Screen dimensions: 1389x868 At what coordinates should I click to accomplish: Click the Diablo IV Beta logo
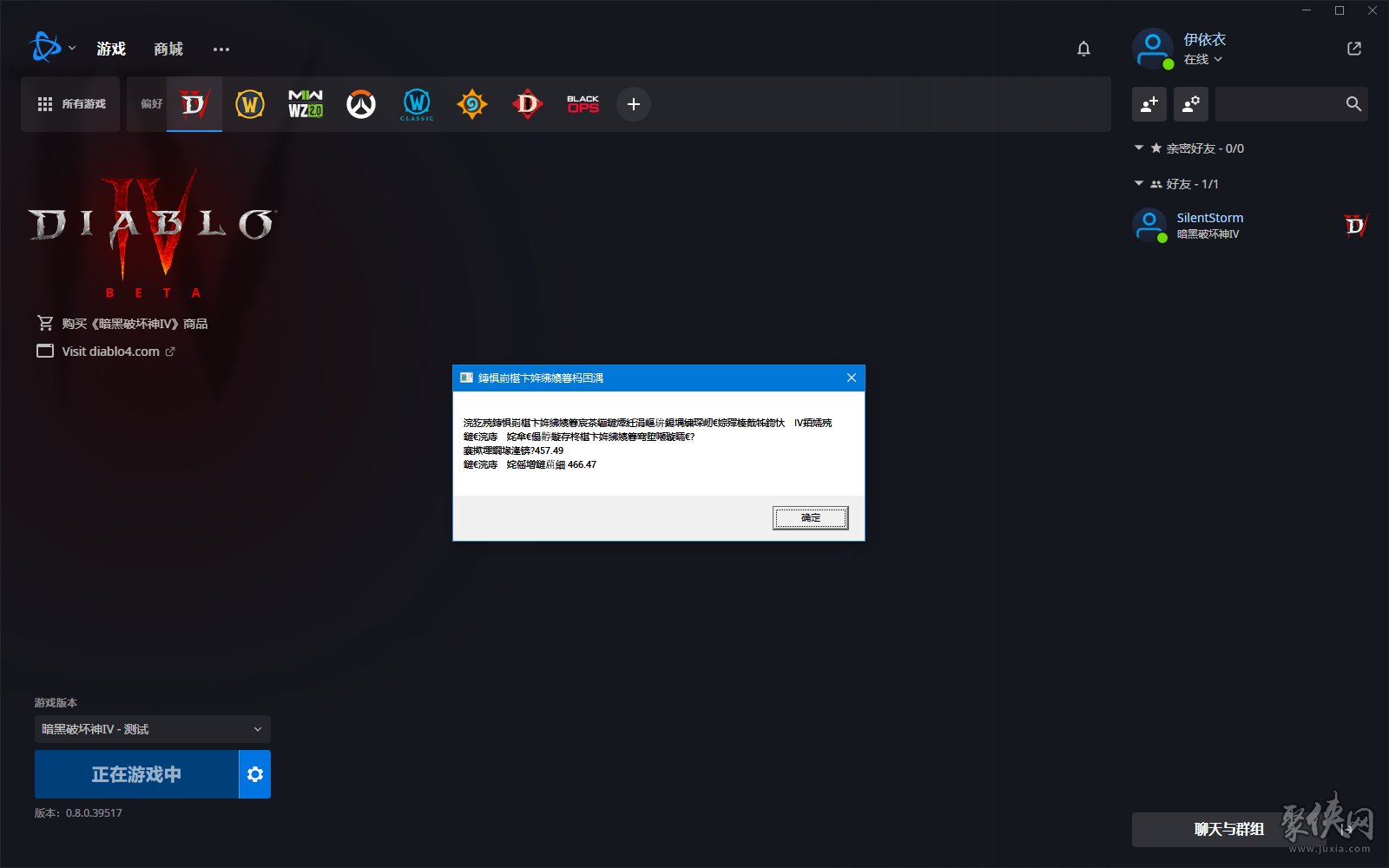153,234
